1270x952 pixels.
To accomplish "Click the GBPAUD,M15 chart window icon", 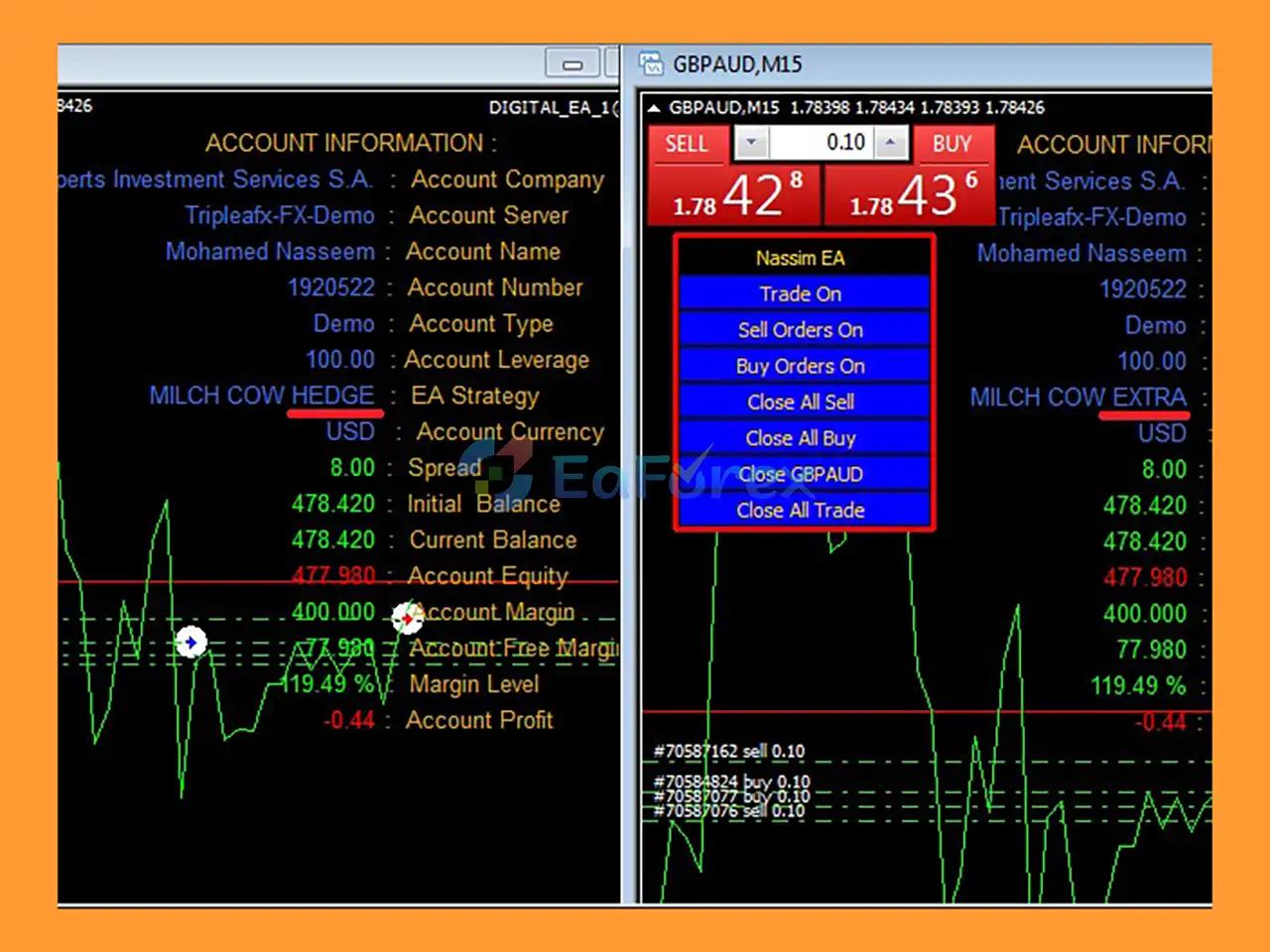I will [x=651, y=64].
